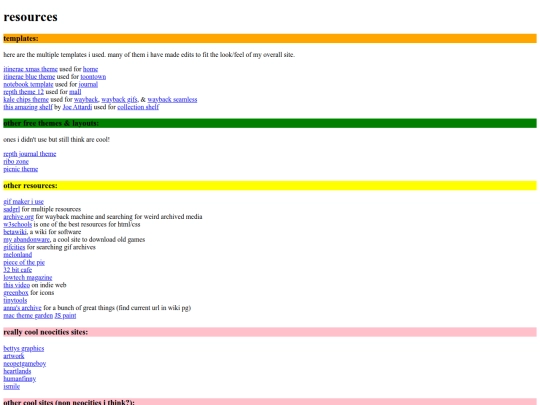This screenshot has width=540, height=405.
Task: Open the gif maker i use link
Action: (23, 201)
